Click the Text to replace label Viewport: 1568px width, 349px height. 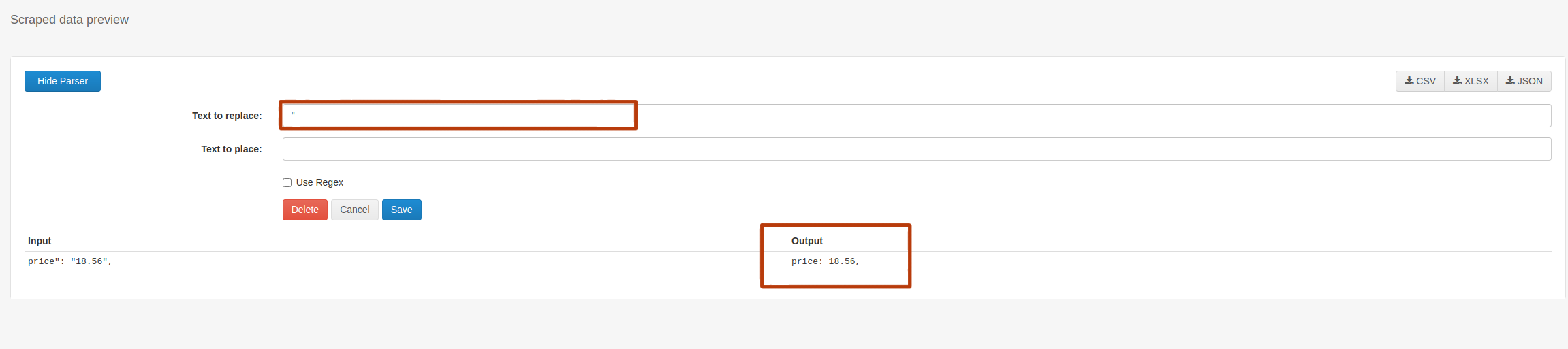[227, 116]
